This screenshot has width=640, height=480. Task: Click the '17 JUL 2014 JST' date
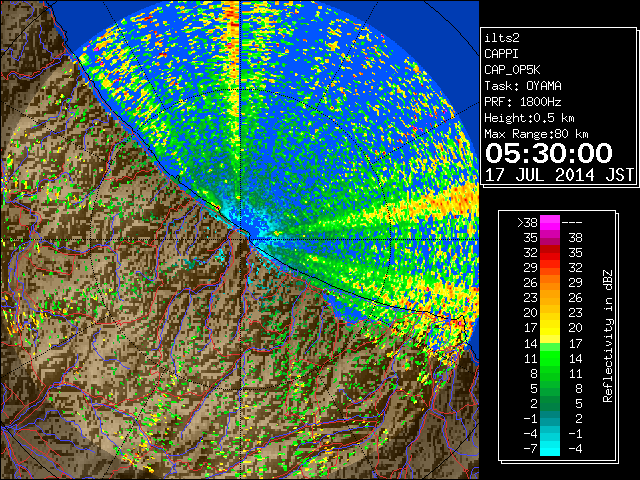tap(559, 175)
